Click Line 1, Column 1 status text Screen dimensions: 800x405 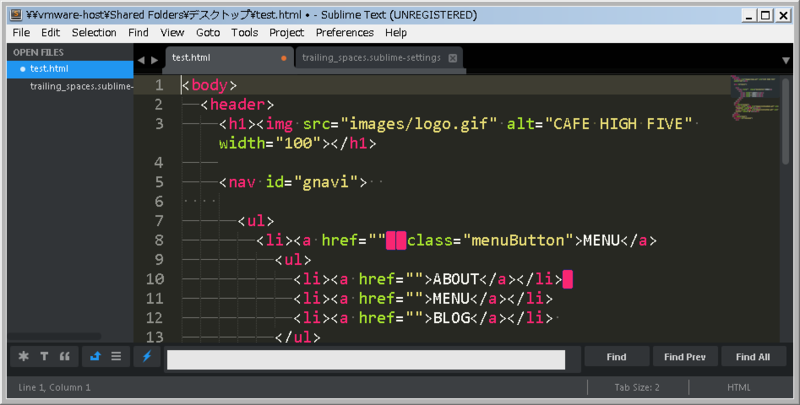[x=54, y=388]
